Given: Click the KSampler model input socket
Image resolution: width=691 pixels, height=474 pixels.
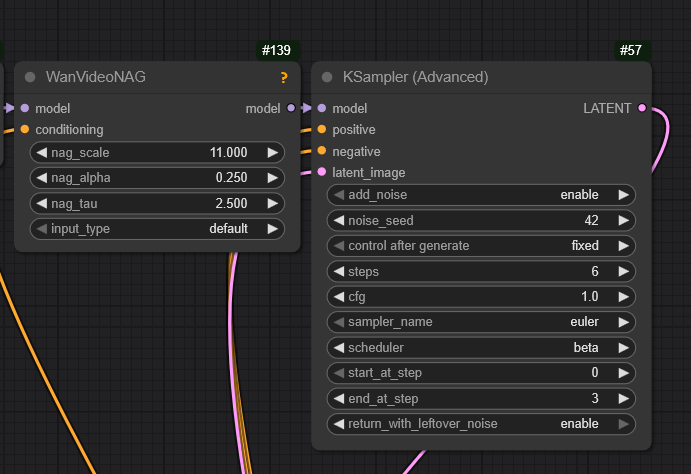Looking at the screenshot, I should [322, 108].
